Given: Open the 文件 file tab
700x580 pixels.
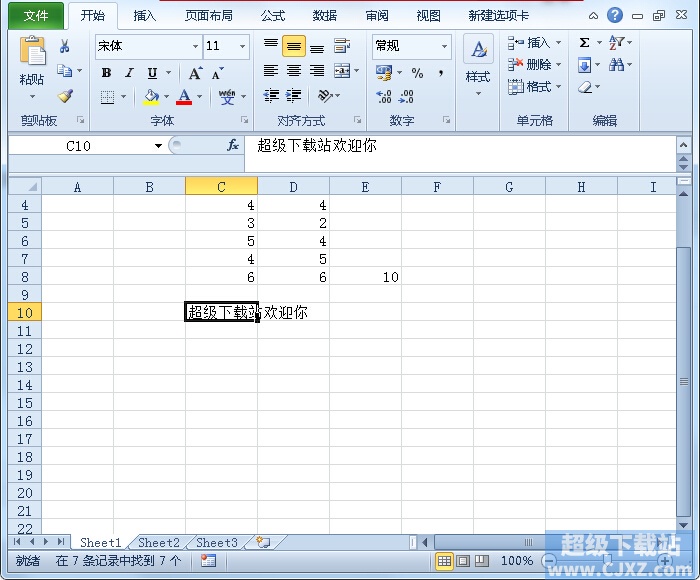Looking at the screenshot, I should [36, 16].
